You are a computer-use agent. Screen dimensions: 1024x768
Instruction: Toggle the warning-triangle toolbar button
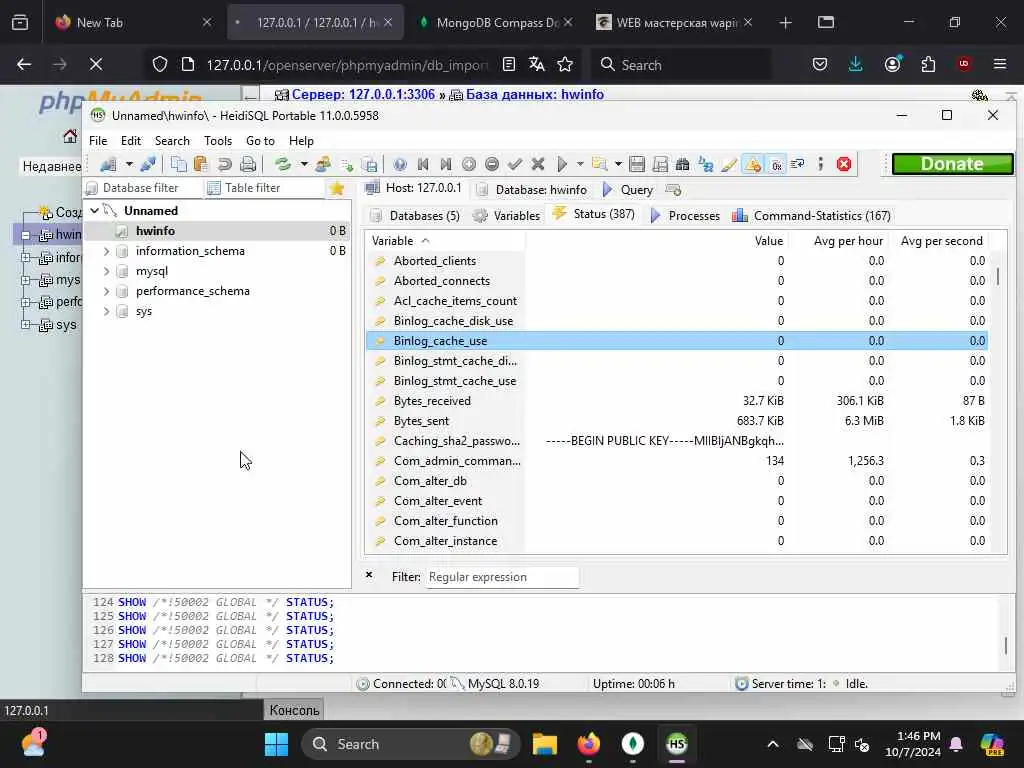tap(752, 164)
